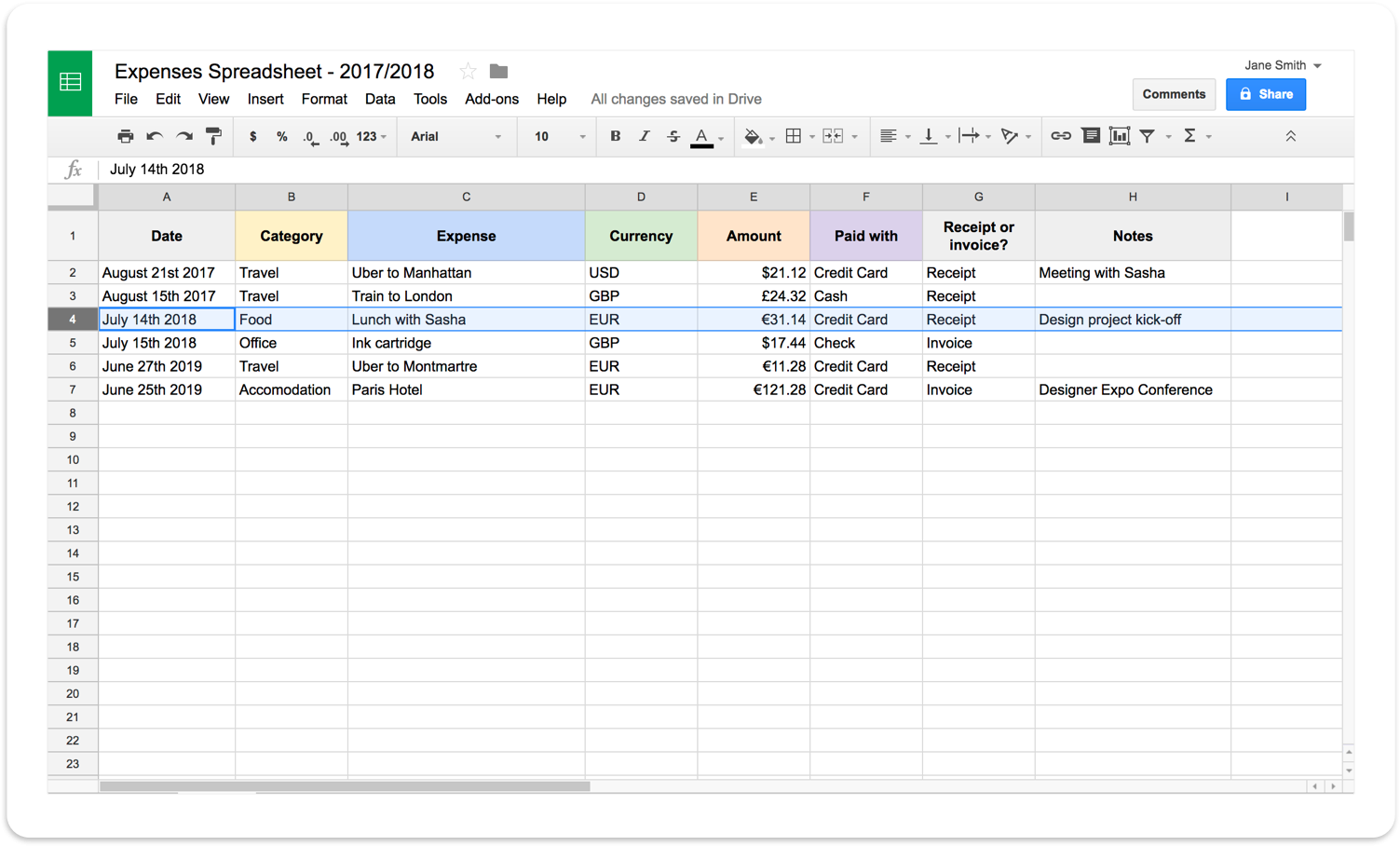This screenshot has width=1400, height=846.
Task: Format selection as currency
Action: point(252,136)
